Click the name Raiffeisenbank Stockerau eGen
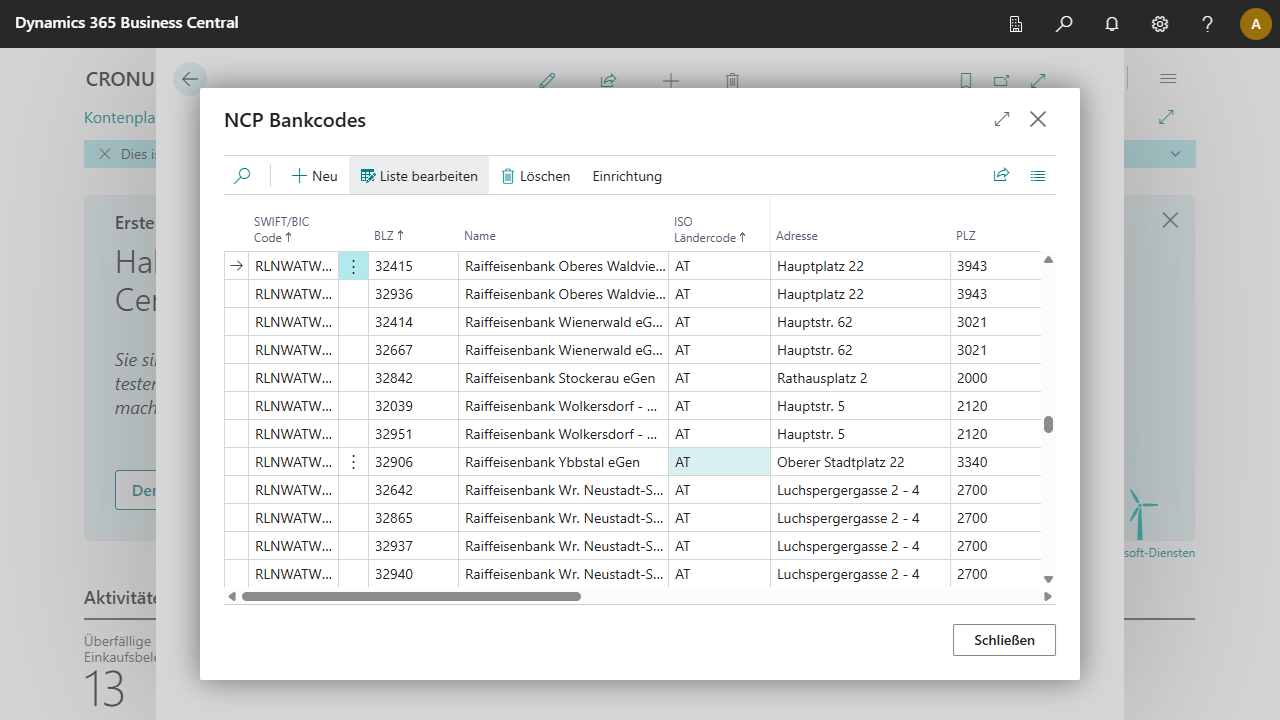Screen dimensions: 1280x720 [x=560, y=378]
